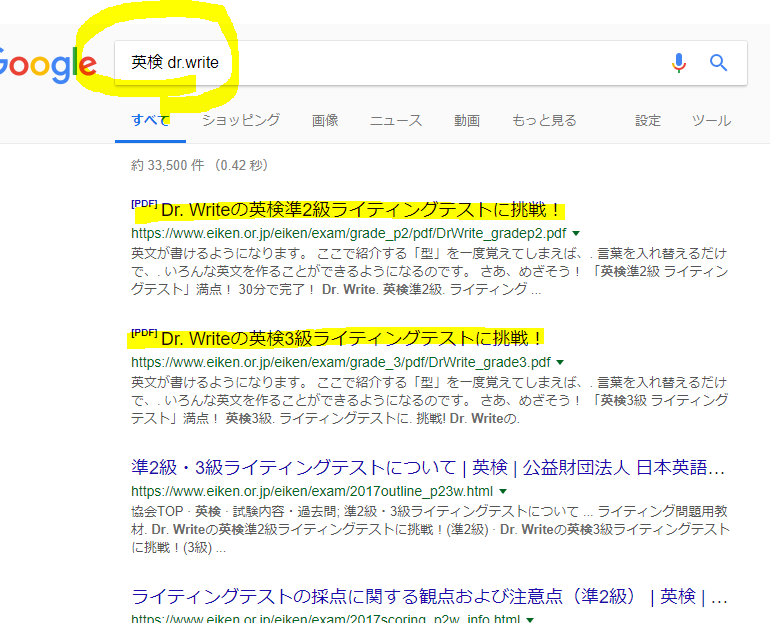
Task: Click the search box containing 英検 dr.write
Action: [431, 63]
